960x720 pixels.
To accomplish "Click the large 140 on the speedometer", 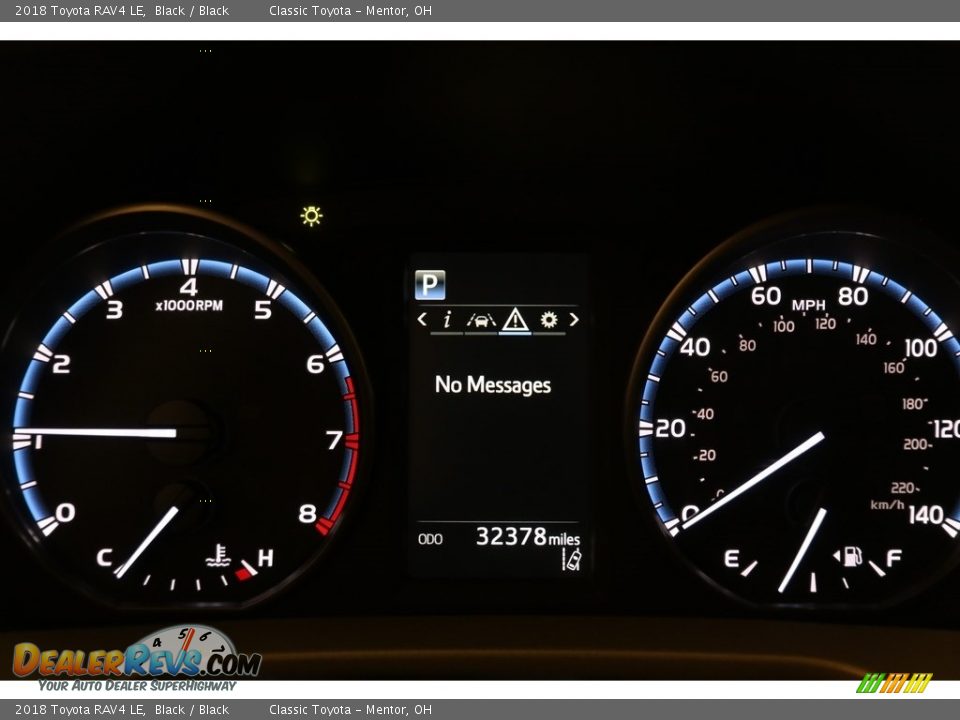I will click(926, 515).
